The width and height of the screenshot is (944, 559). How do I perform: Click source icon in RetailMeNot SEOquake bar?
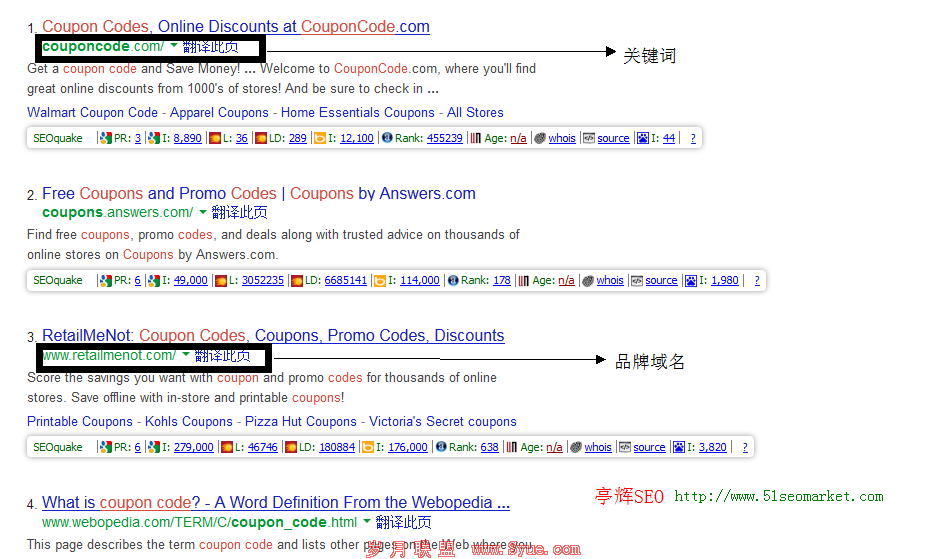coord(625,447)
